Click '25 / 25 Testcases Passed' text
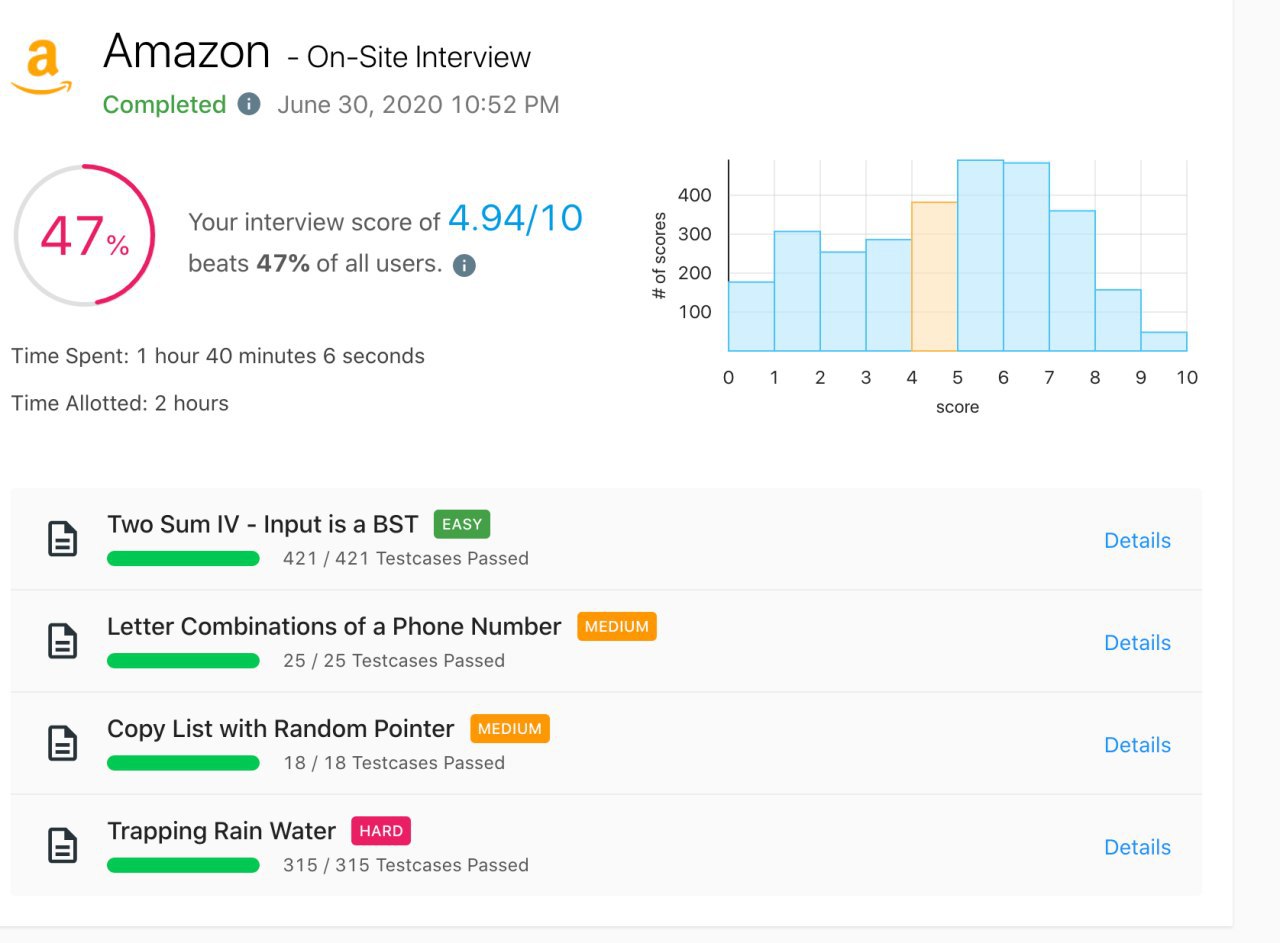1280x943 pixels. click(394, 660)
